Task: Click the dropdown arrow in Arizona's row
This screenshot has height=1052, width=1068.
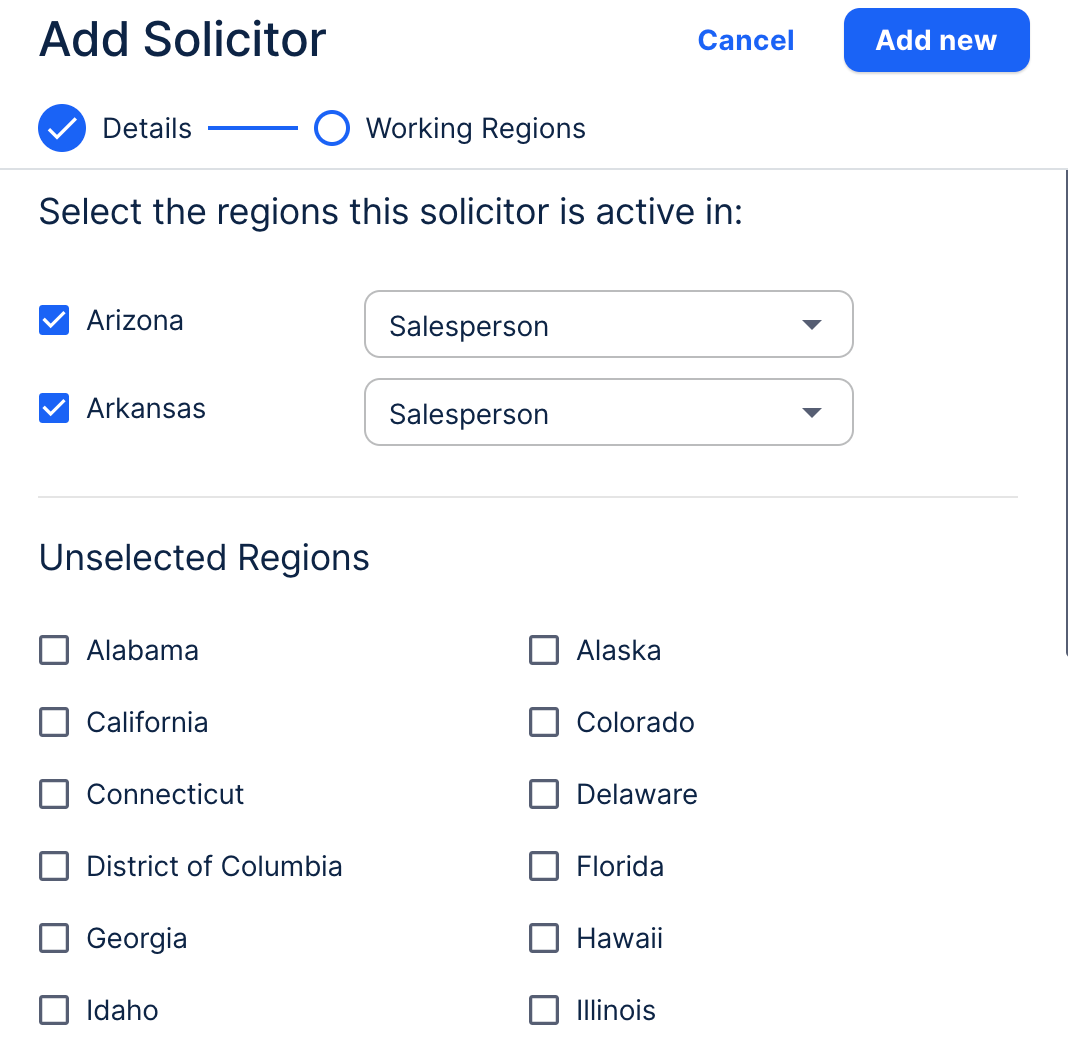Action: pyautogui.click(x=812, y=325)
